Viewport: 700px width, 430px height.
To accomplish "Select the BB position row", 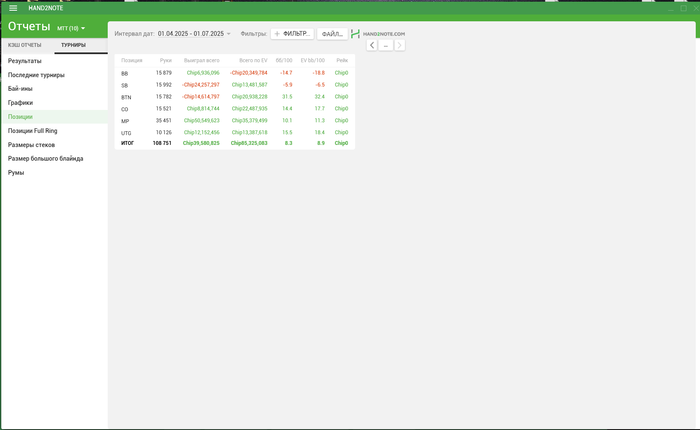I will tap(234, 73).
